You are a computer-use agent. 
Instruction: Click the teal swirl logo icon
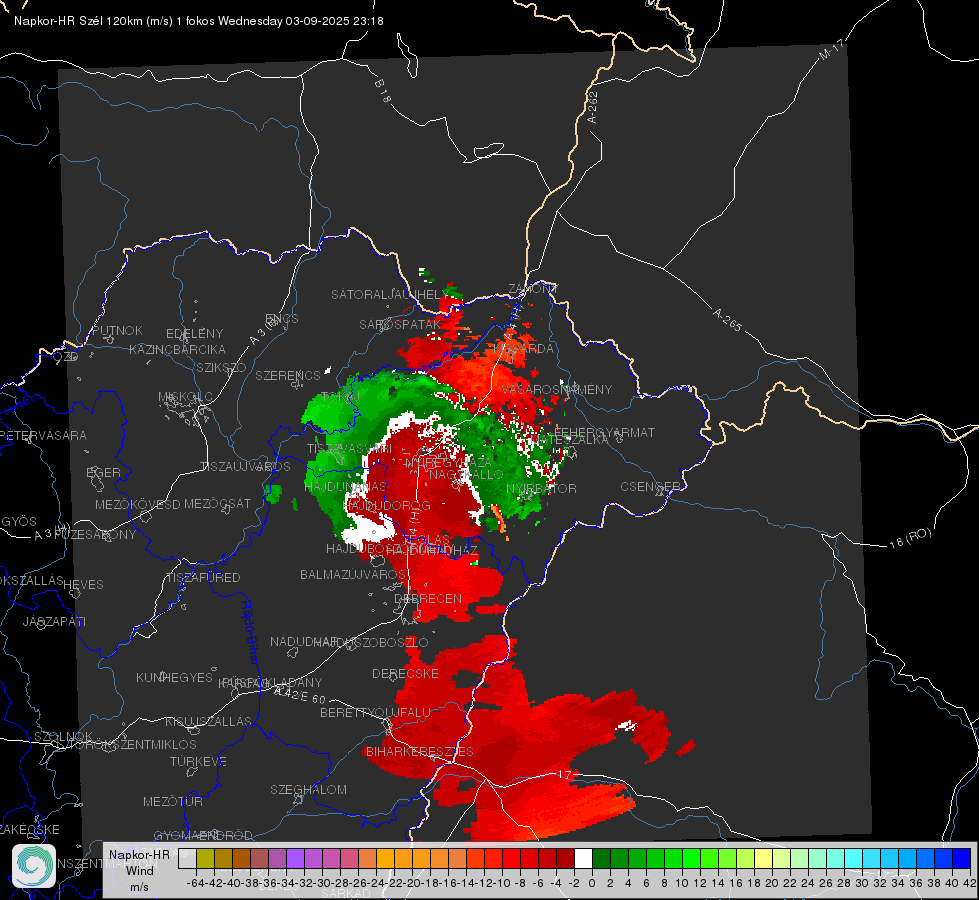(34, 866)
